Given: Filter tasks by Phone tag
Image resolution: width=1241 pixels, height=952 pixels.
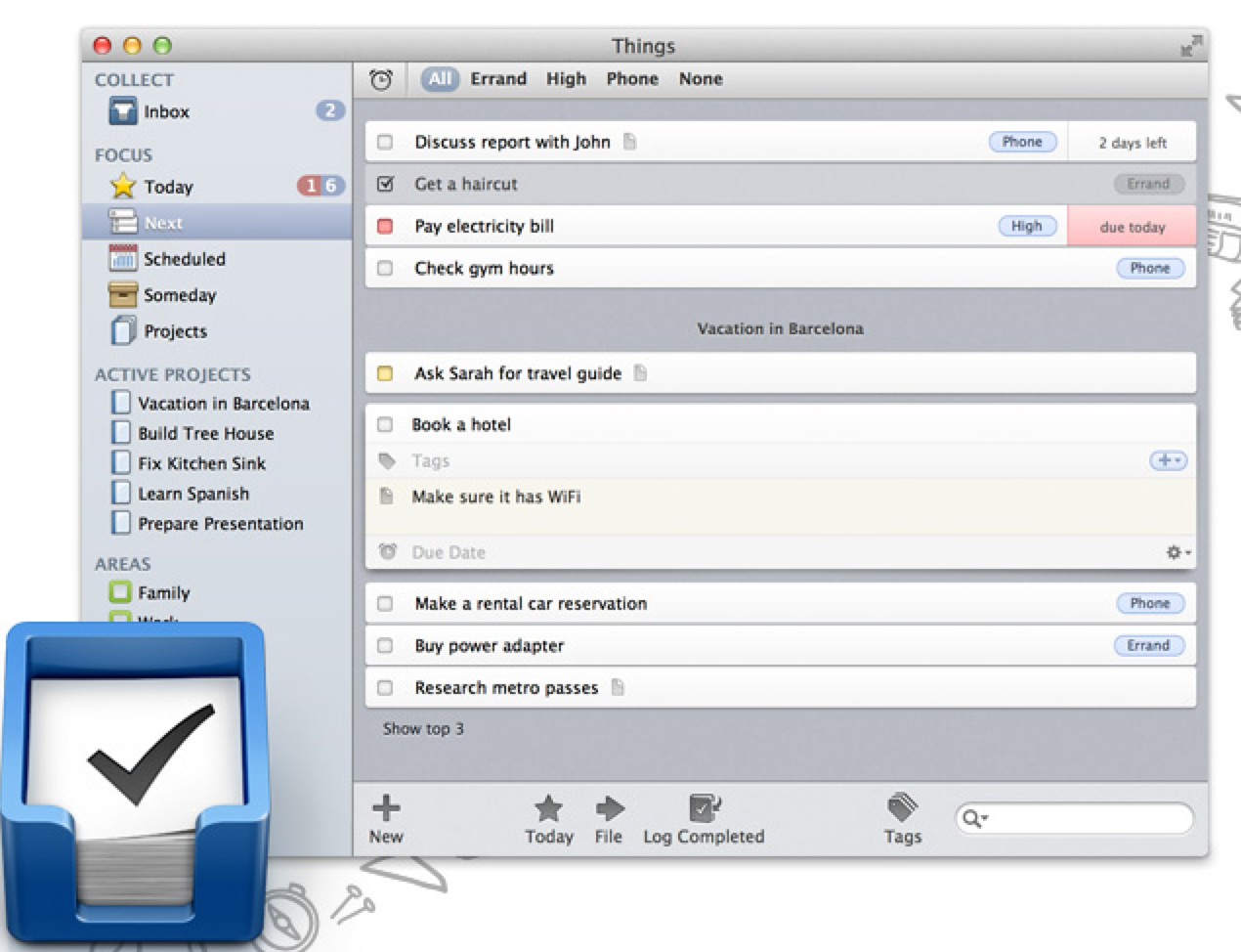Looking at the screenshot, I should click(632, 79).
